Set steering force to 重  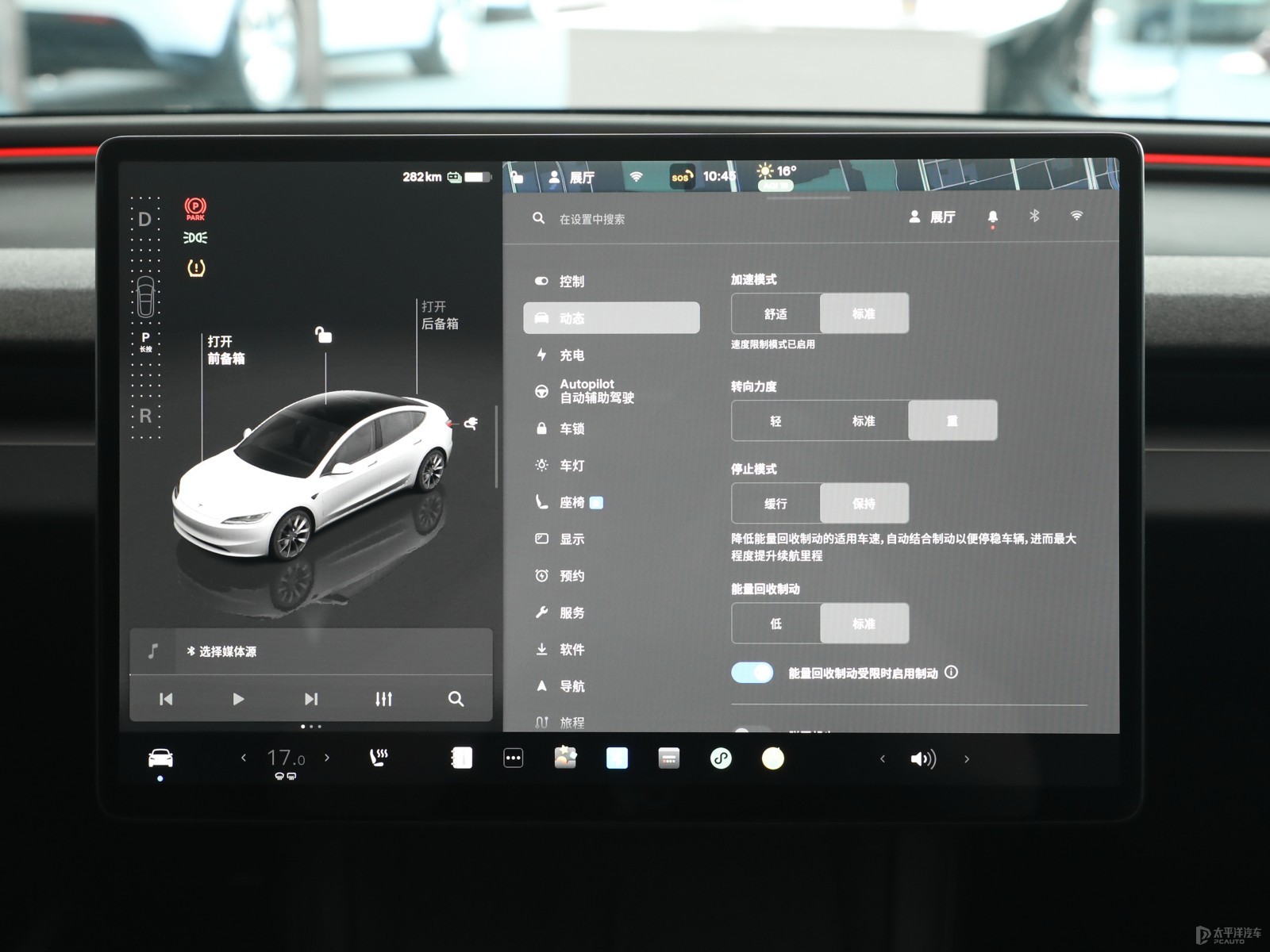[x=952, y=420]
